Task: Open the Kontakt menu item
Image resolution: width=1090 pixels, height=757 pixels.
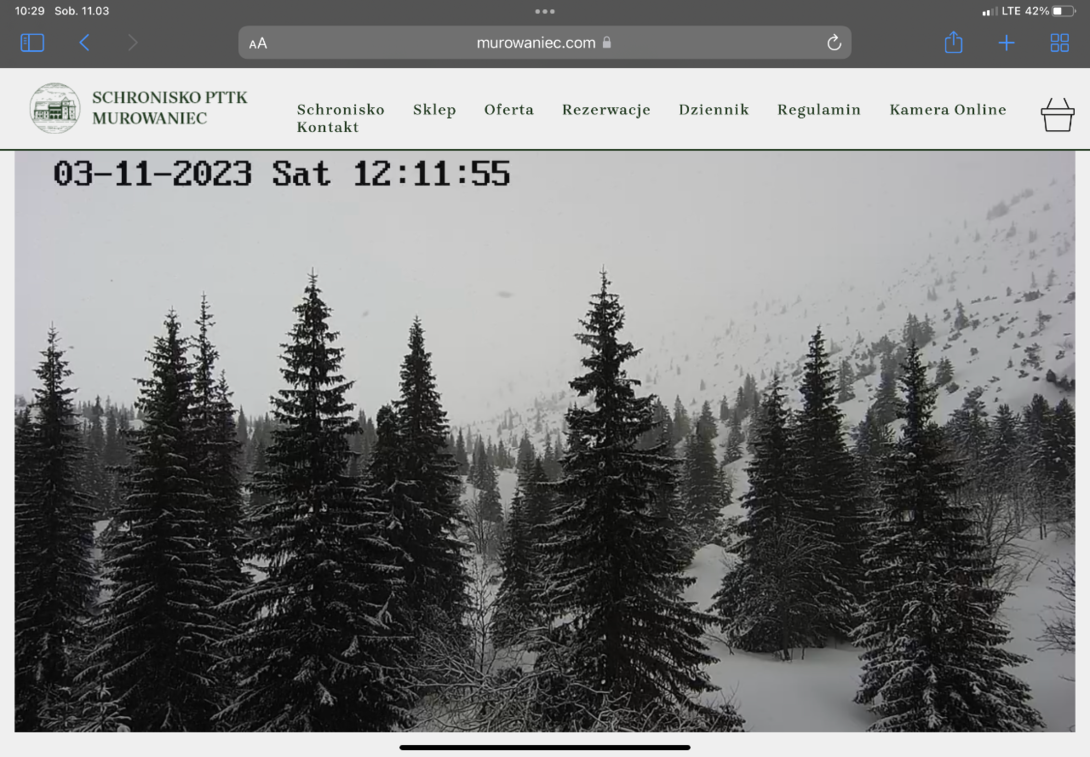Action: [327, 127]
